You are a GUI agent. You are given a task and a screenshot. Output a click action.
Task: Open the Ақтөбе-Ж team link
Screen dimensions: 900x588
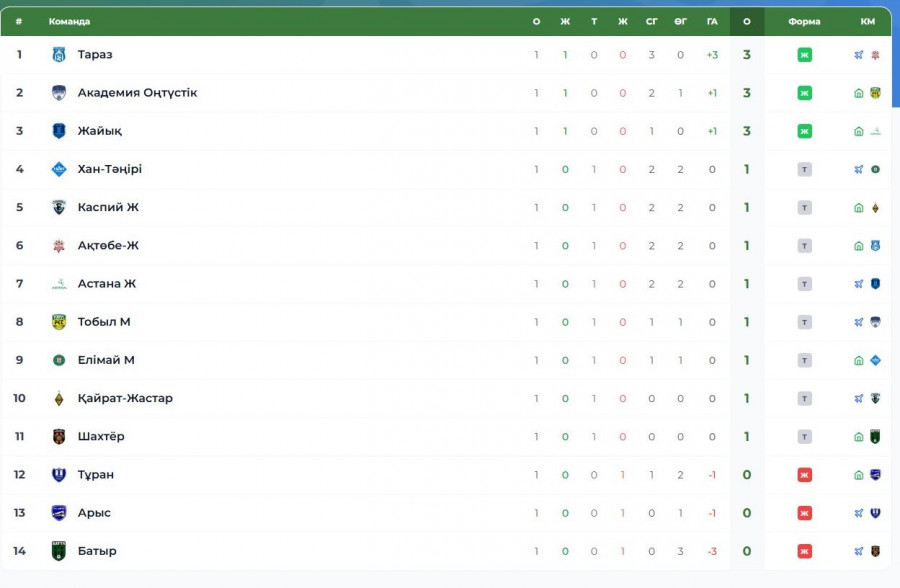tap(108, 246)
